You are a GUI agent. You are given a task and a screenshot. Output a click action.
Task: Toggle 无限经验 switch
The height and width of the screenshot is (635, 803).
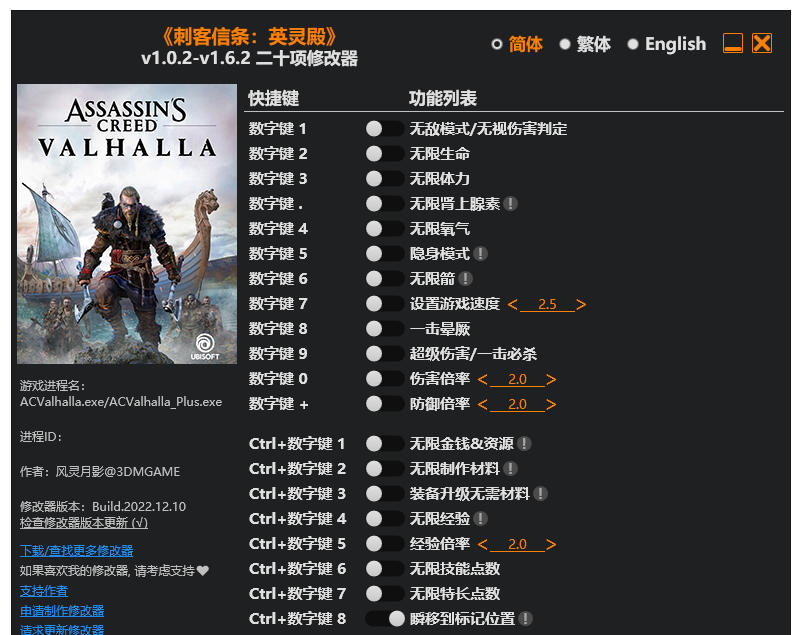(384, 519)
